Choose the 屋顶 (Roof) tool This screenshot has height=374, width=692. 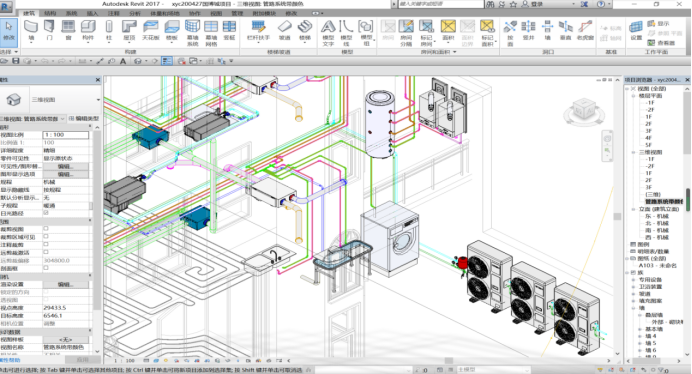click(129, 31)
